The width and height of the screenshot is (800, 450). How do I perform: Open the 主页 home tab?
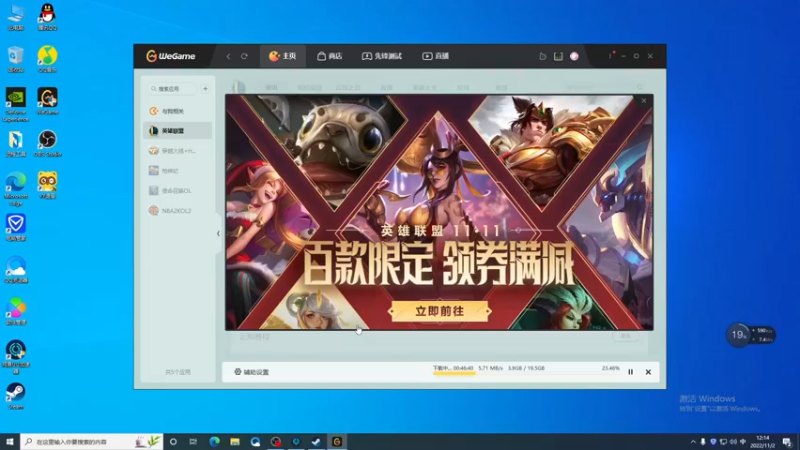pos(283,56)
